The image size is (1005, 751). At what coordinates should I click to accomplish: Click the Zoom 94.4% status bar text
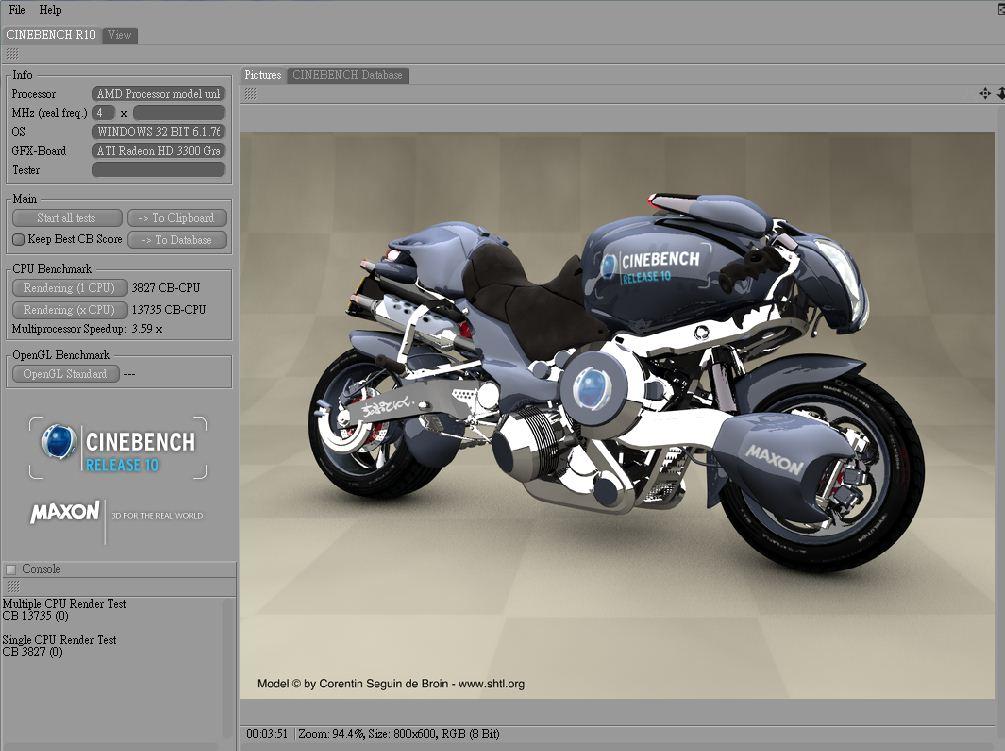click(331, 734)
